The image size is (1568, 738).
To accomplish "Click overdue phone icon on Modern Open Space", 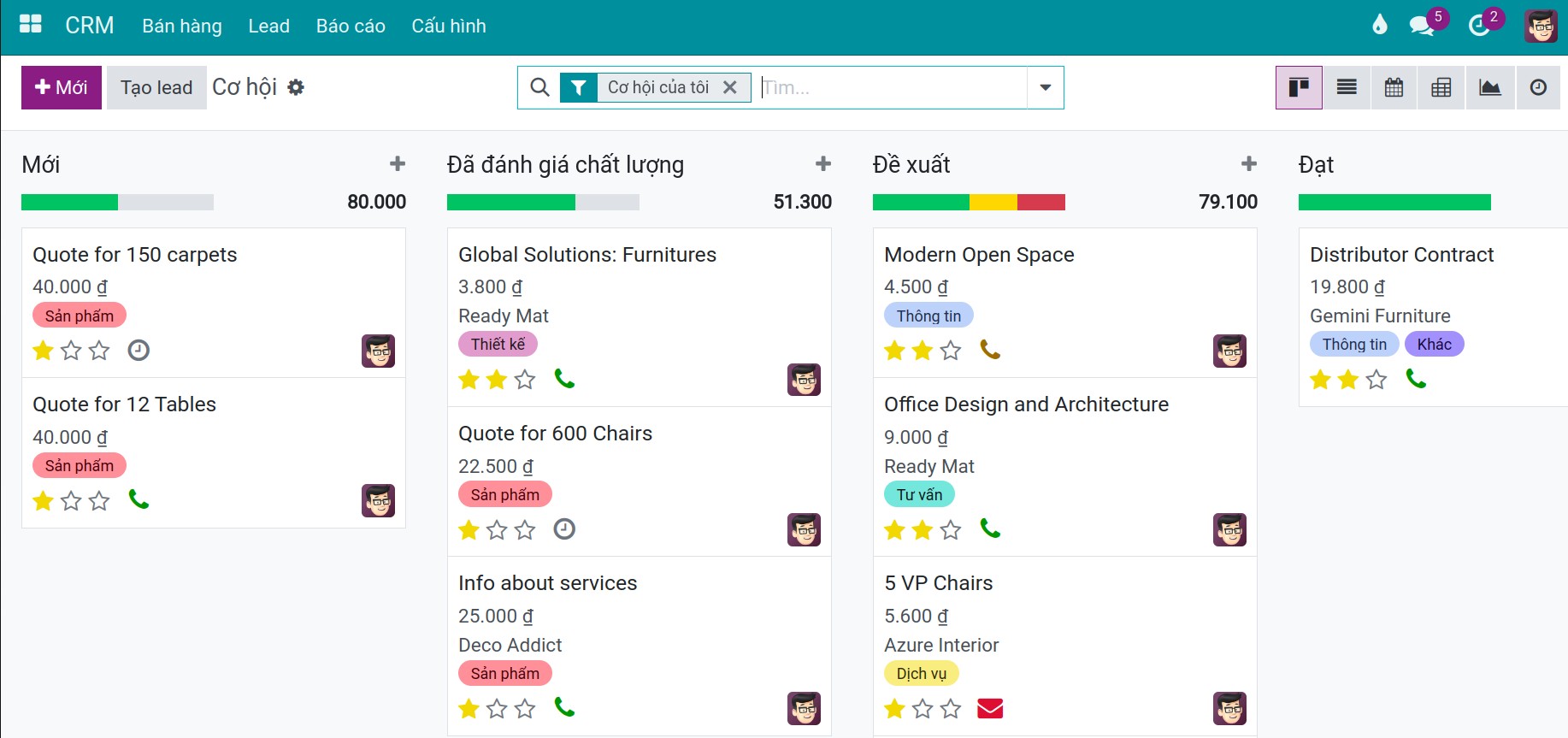I will 990,350.
